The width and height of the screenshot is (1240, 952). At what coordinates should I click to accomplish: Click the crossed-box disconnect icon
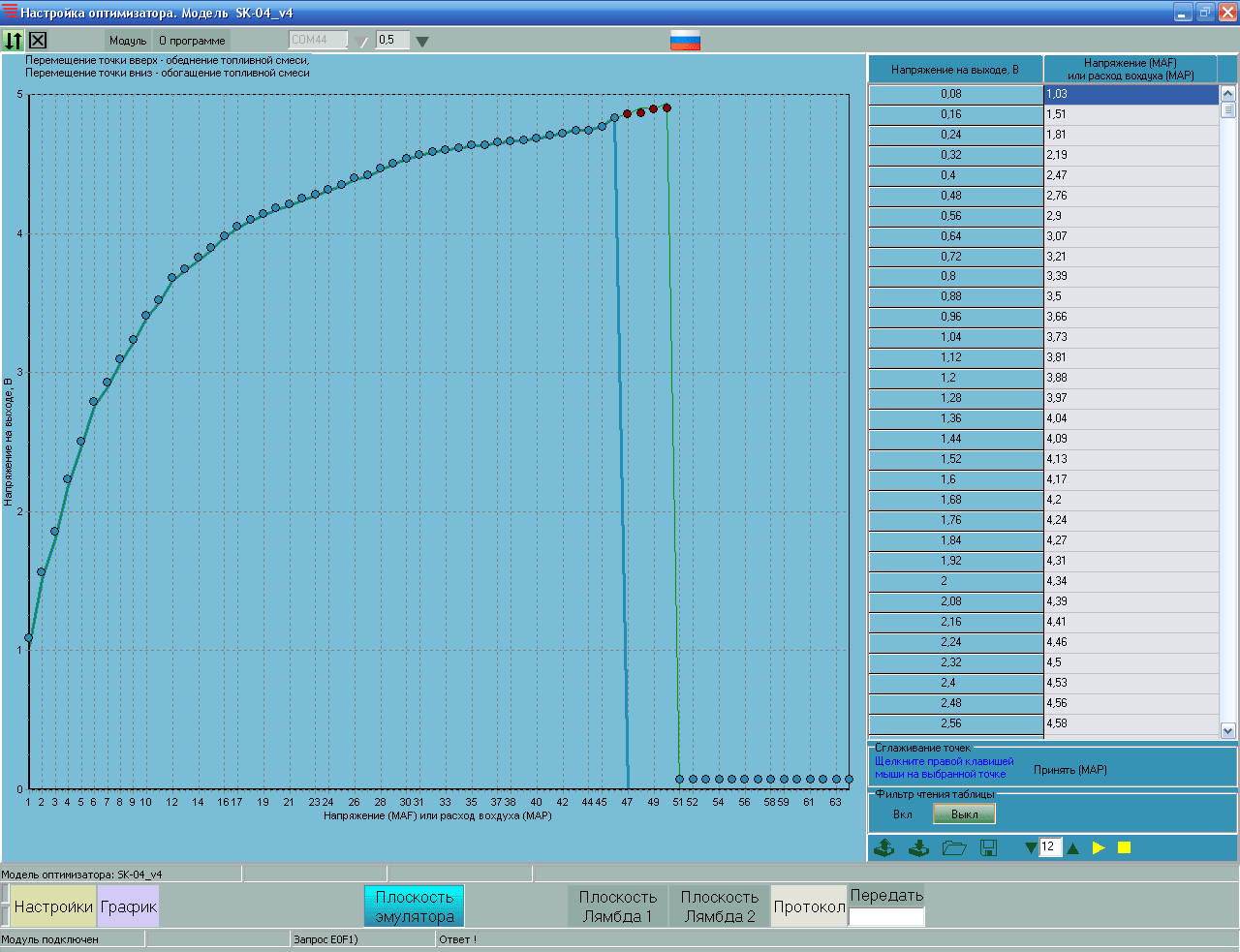coord(38,41)
